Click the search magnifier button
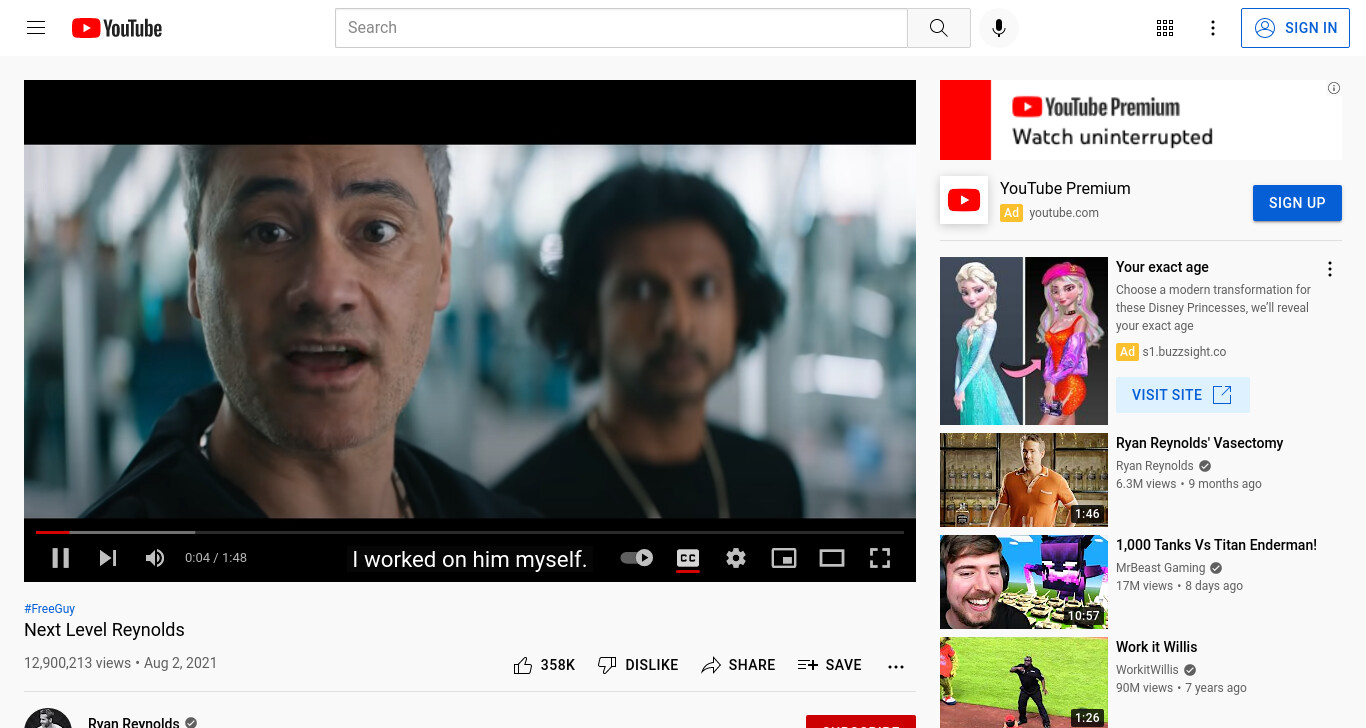Viewport: 1366px width, 728px height. pyautogui.click(x=938, y=28)
